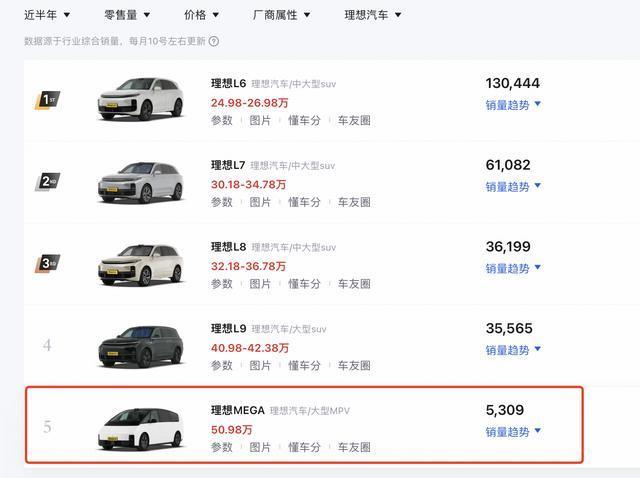Image resolution: width=640 pixels, height=478 pixels.
Task: Open the 理想L6 car thumbnail
Action: [140, 99]
